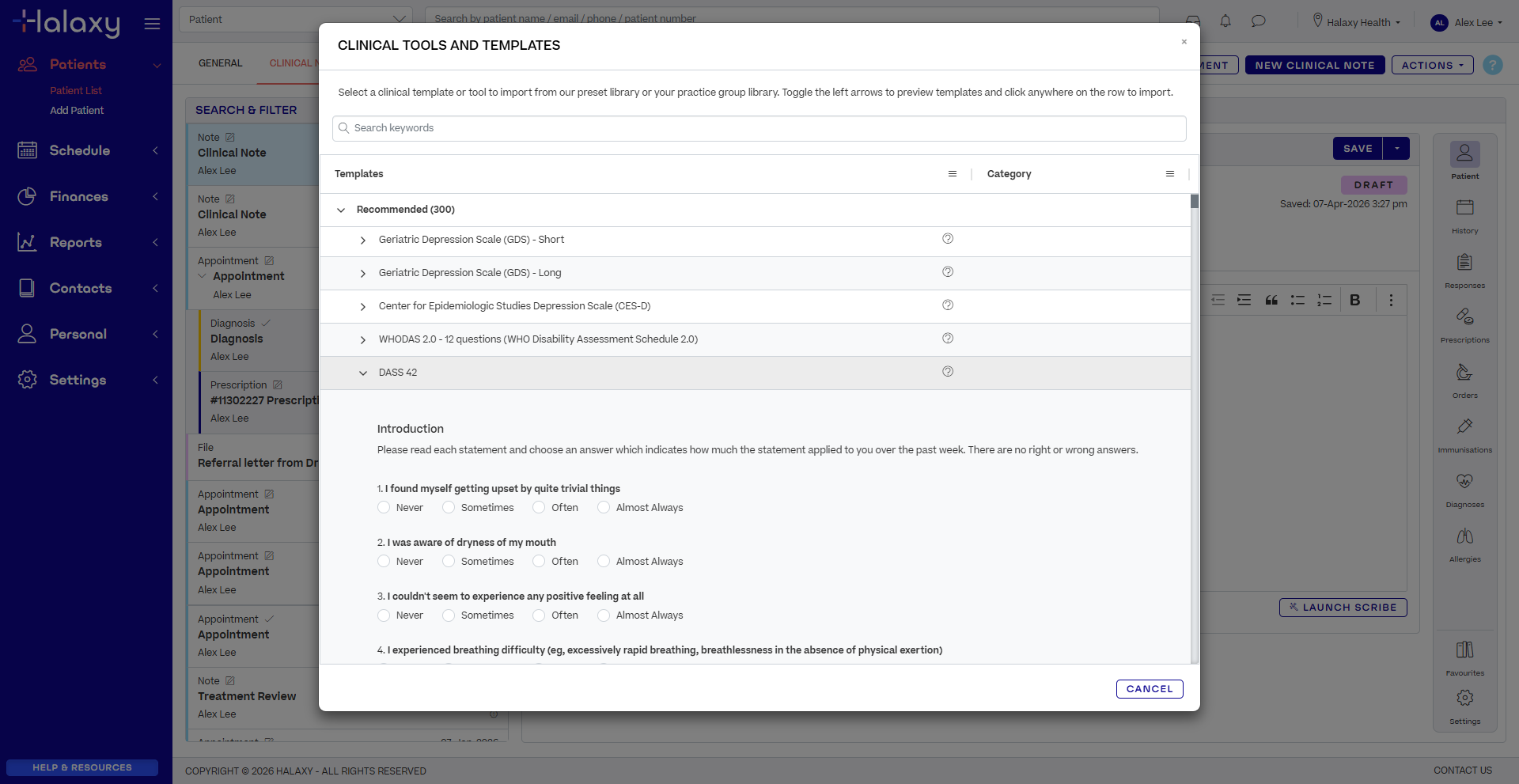Open editor toolbar more options dots
Screen dimensions: 1519x784
[1391, 300]
